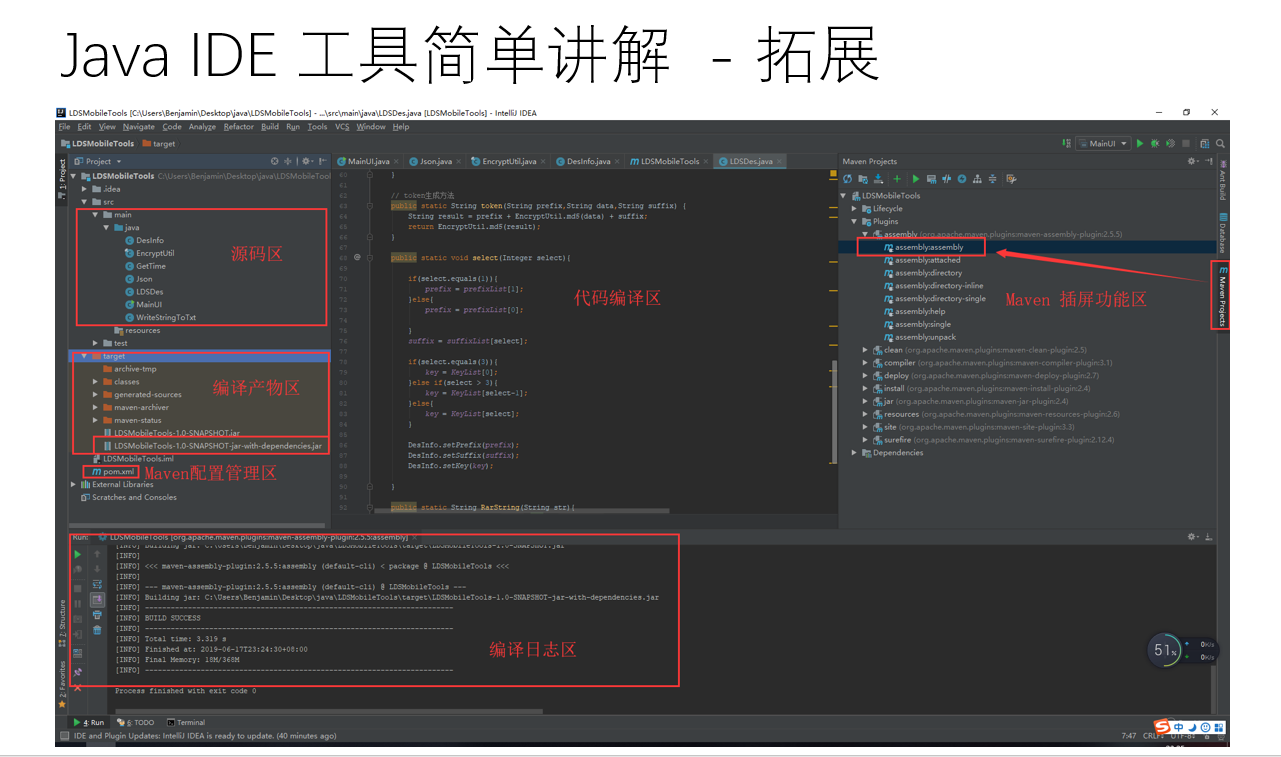1281x757 pixels.
Task: Toggle Skip Tests mode in Maven toolbar
Action: click(x=946, y=178)
